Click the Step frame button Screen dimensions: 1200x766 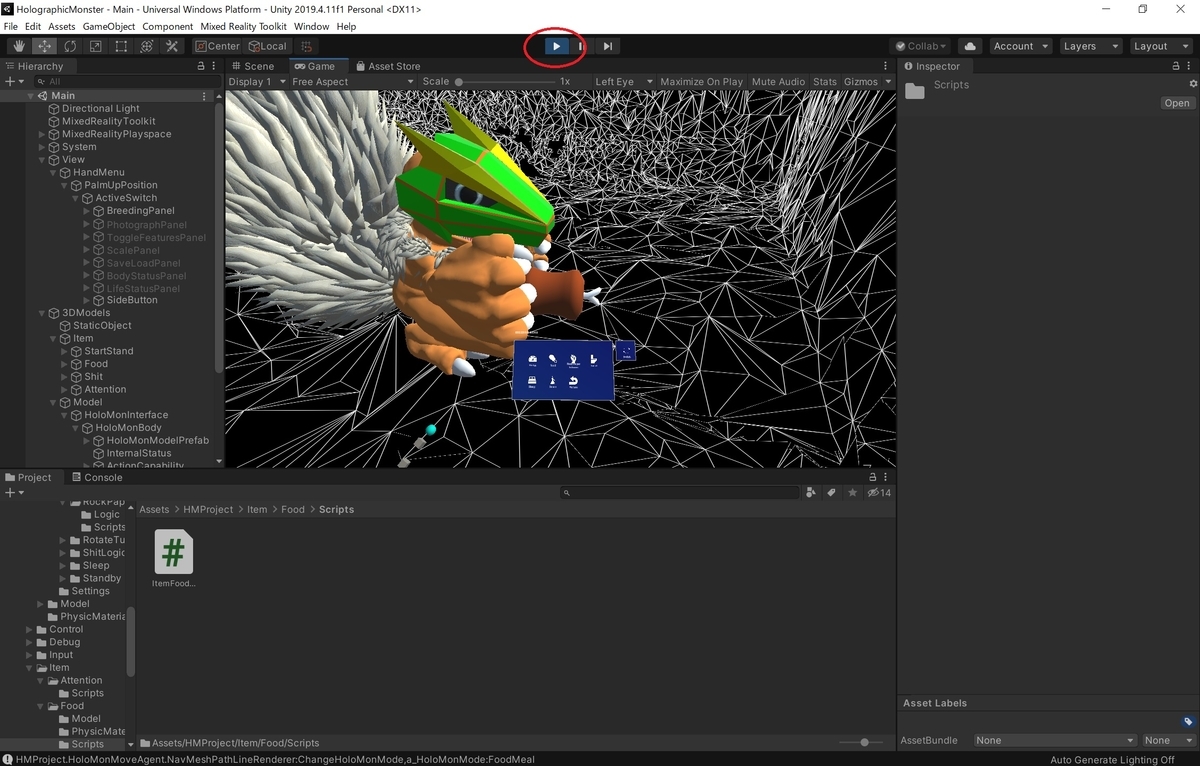pos(607,46)
